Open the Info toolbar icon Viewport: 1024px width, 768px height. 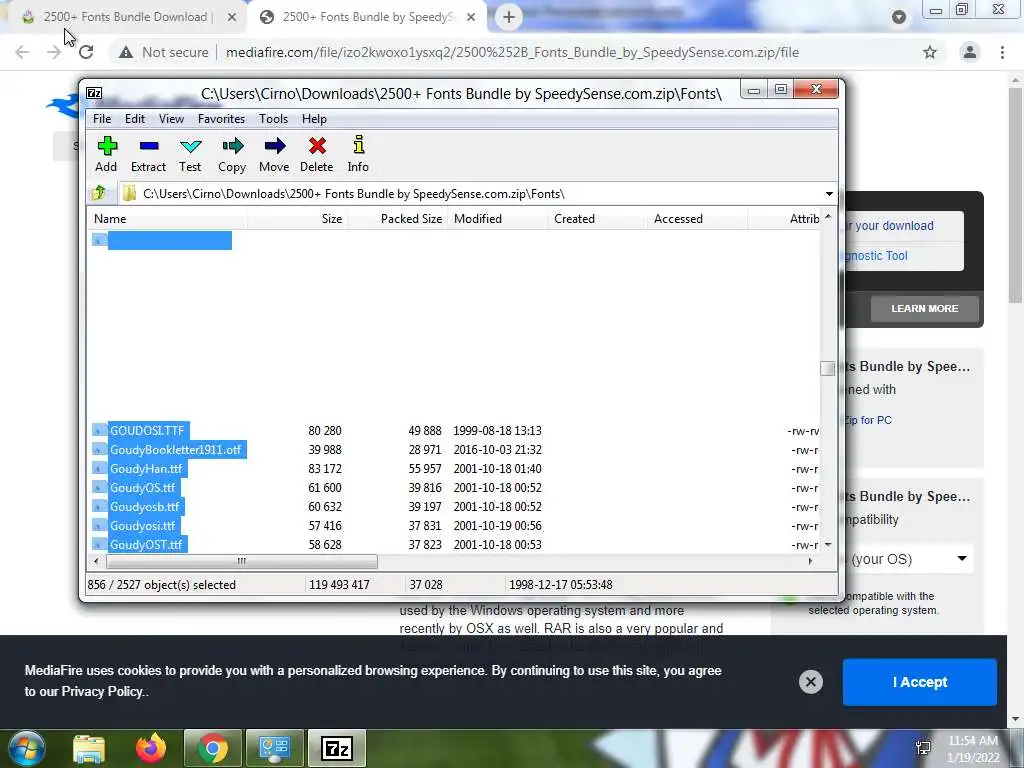[x=358, y=154]
